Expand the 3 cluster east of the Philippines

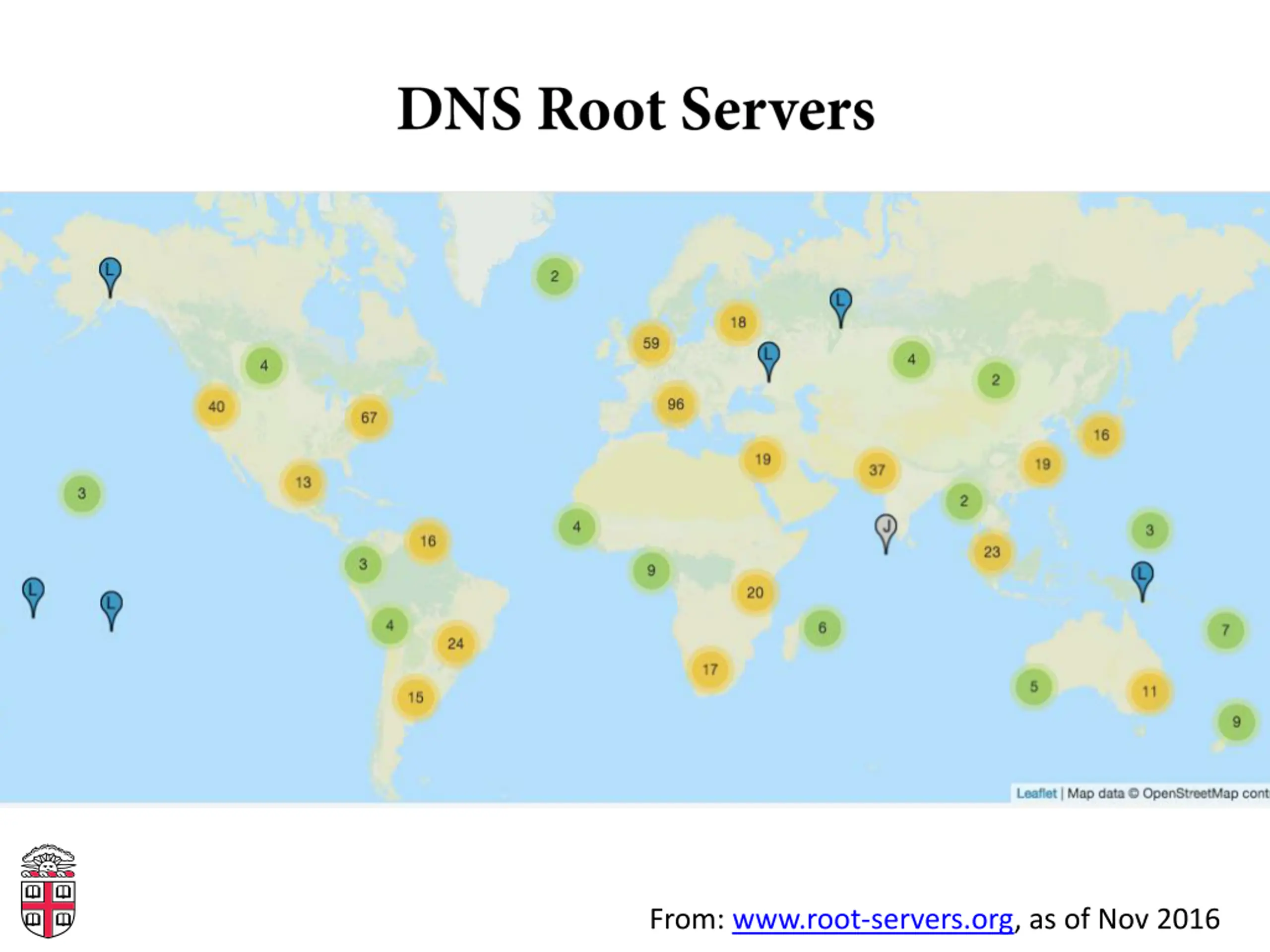pyautogui.click(x=1149, y=531)
